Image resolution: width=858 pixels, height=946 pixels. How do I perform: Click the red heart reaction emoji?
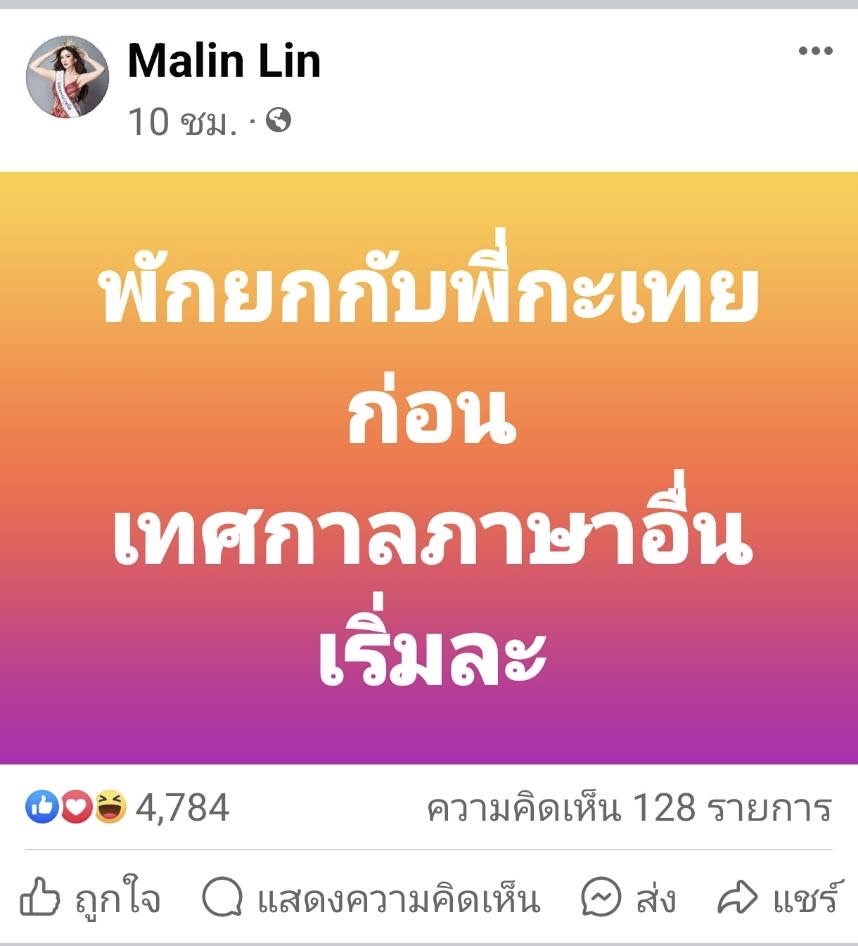click(x=76, y=807)
